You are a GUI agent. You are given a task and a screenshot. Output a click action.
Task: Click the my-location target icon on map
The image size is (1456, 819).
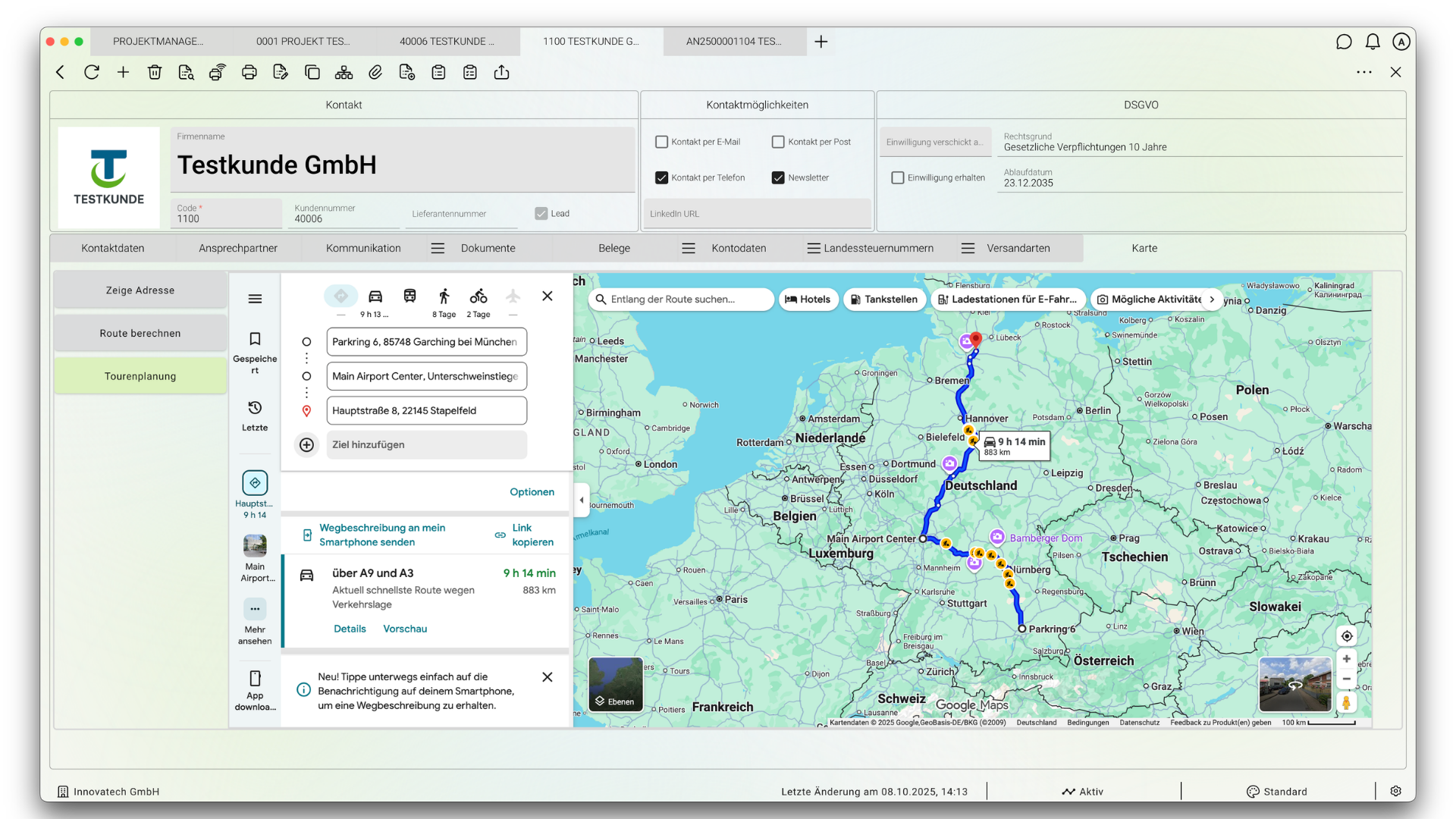click(1347, 636)
